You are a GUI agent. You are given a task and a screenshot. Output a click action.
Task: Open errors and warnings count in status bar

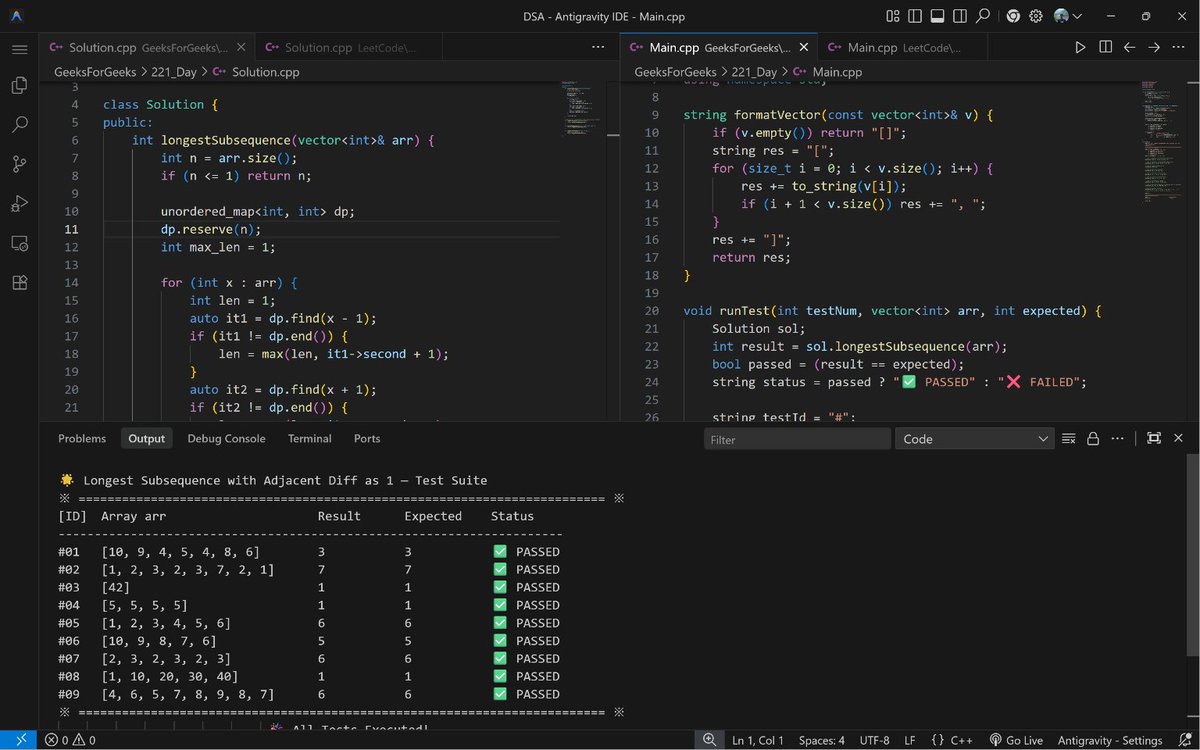coord(71,740)
